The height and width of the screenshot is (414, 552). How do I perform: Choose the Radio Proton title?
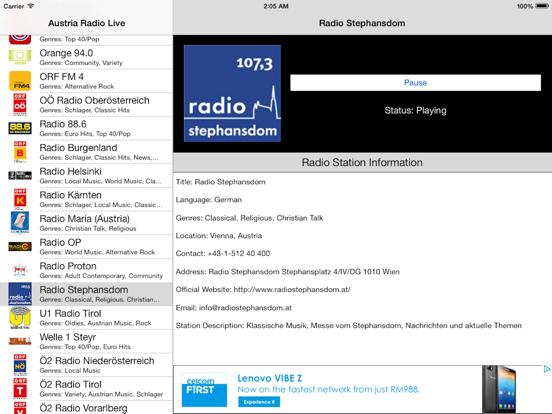pos(68,266)
